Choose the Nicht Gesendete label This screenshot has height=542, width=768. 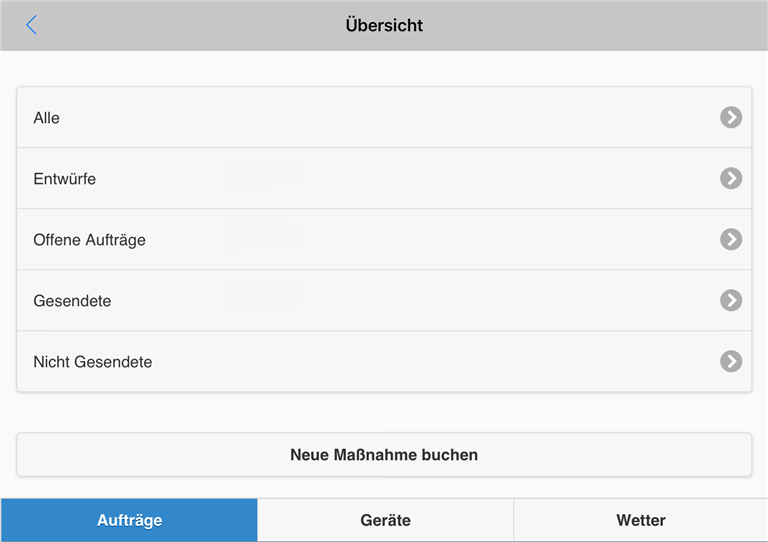click(93, 362)
